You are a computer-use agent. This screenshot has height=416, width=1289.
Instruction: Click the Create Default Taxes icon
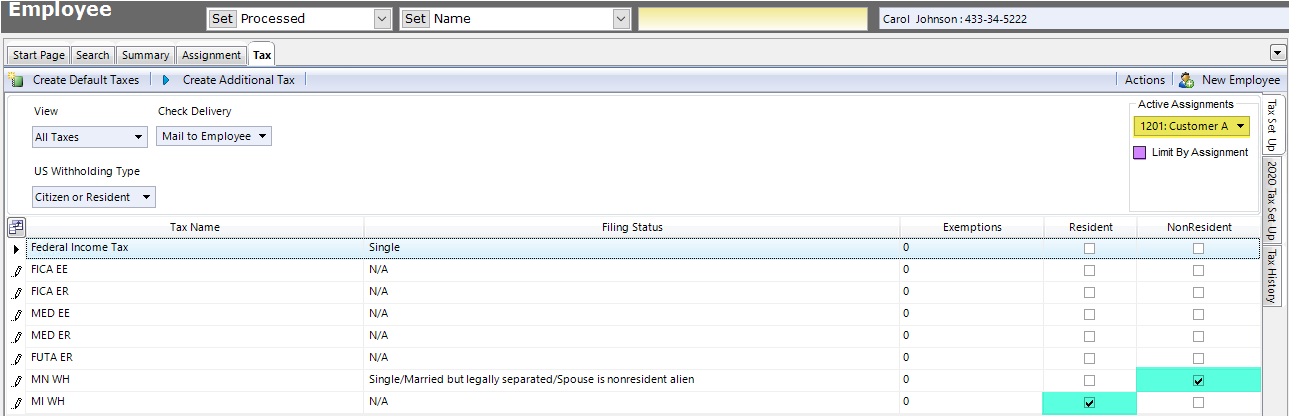(16, 80)
